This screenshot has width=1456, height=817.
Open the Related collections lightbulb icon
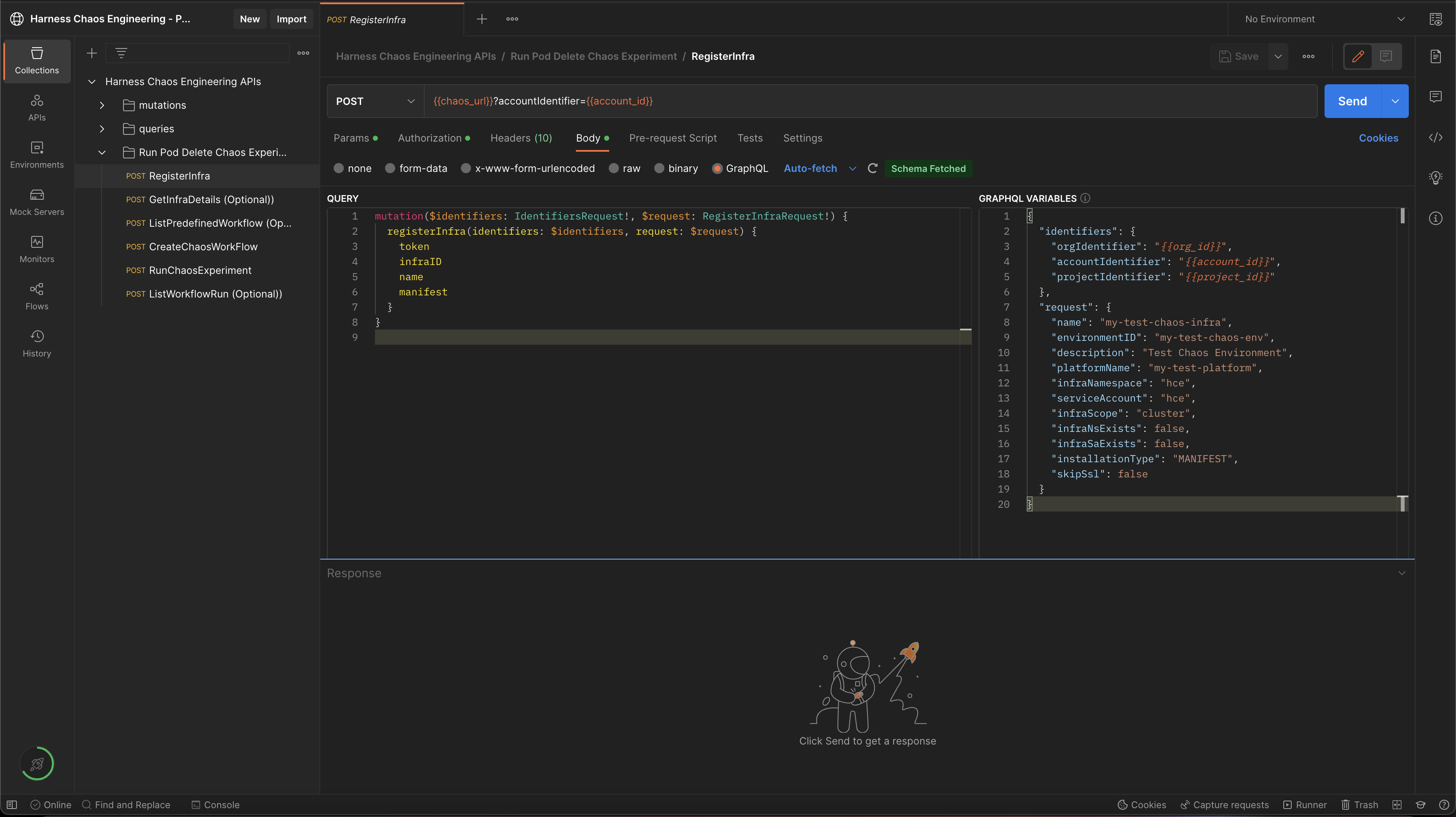pyautogui.click(x=1436, y=177)
